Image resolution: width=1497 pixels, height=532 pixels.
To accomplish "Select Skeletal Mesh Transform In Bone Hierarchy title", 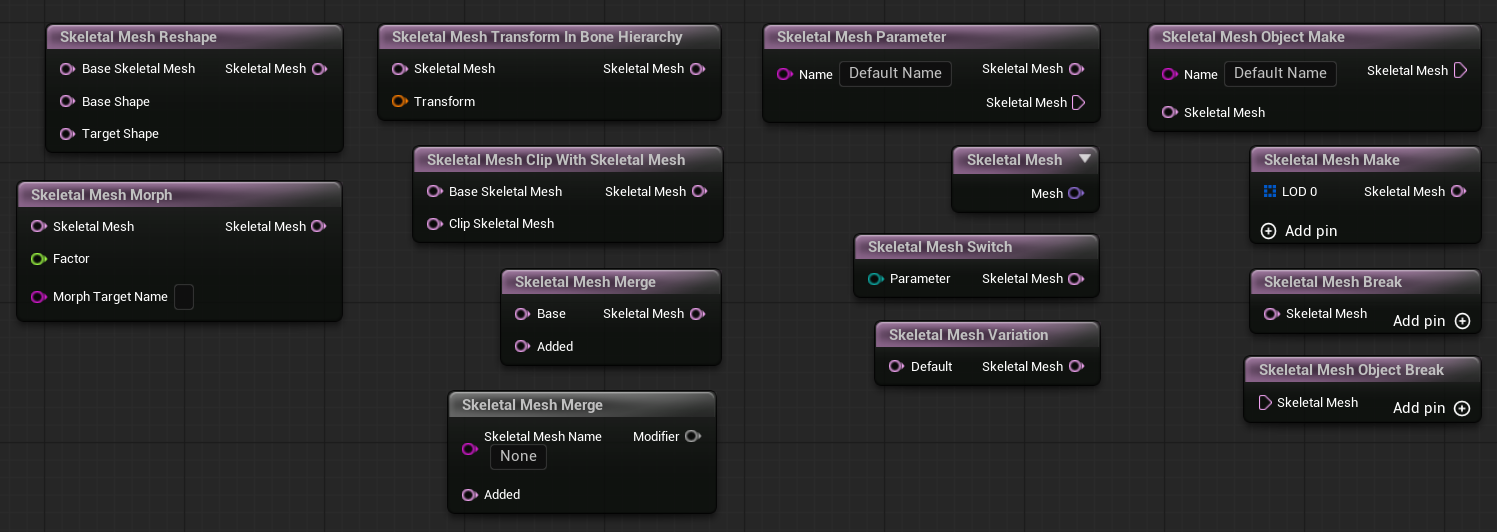I will coord(537,37).
